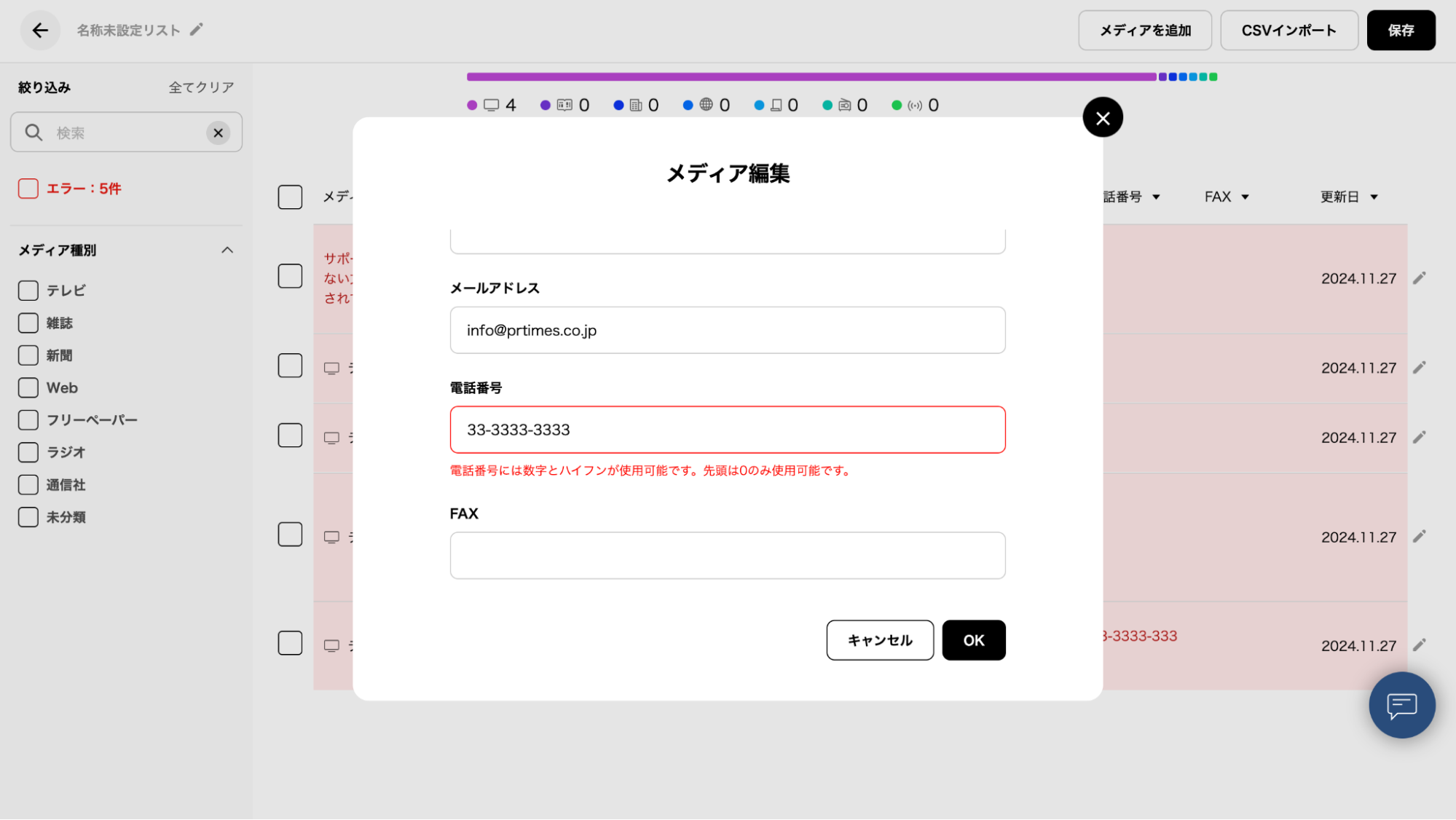Click キャンセル in the edit dialog

pyautogui.click(x=879, y=640)
